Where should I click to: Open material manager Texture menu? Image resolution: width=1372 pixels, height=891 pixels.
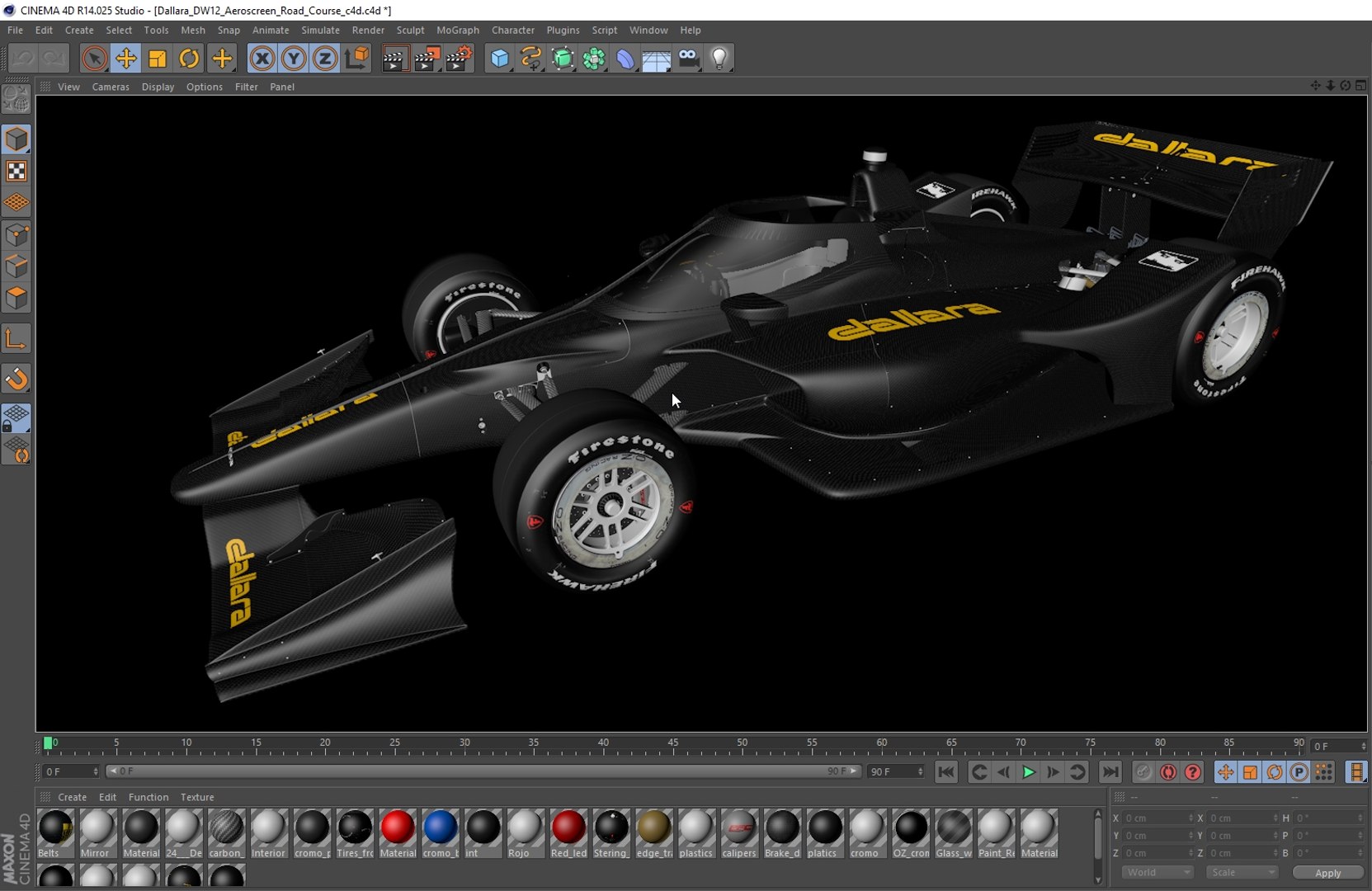[x=197, y=797]
